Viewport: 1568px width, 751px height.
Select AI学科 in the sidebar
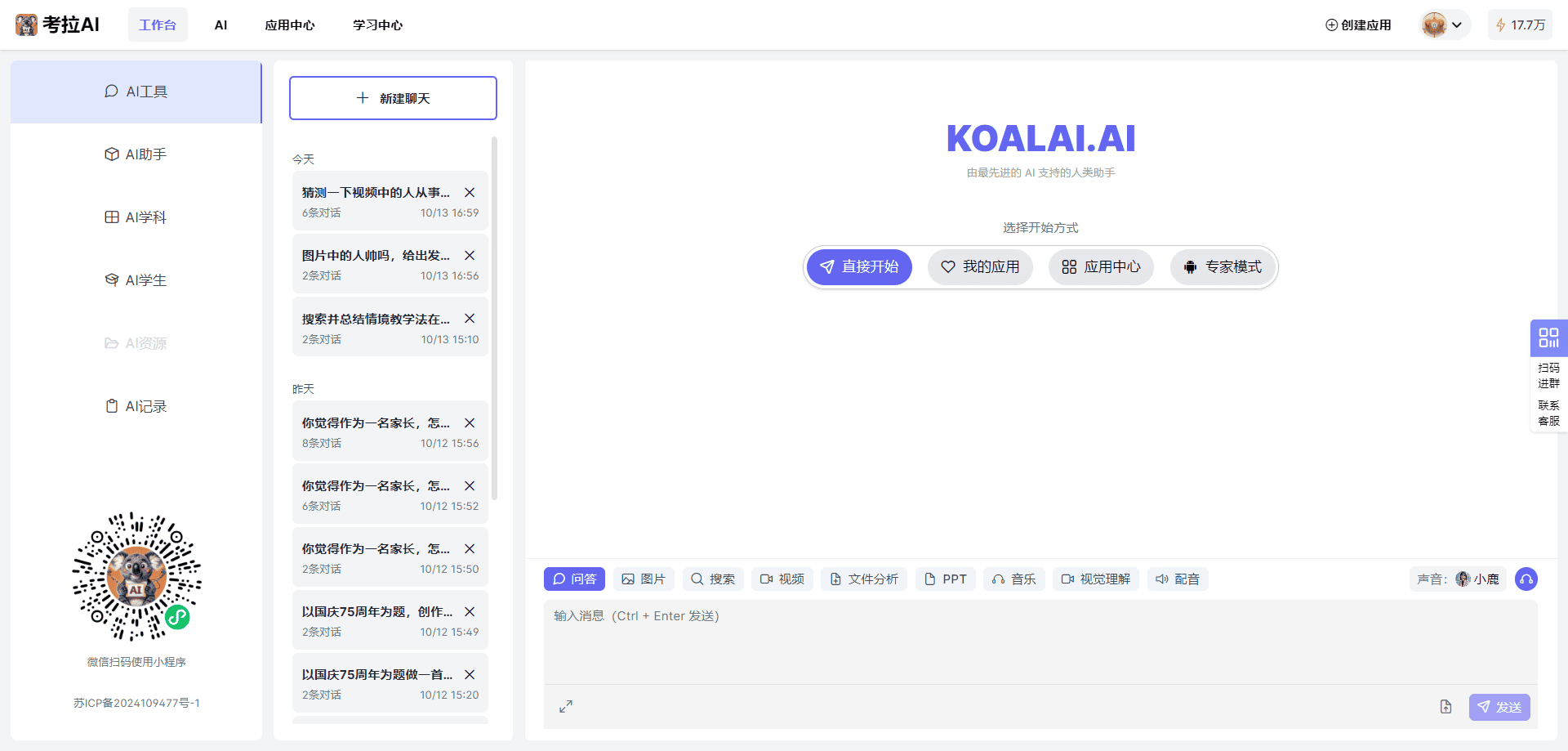tap(136, 217)
